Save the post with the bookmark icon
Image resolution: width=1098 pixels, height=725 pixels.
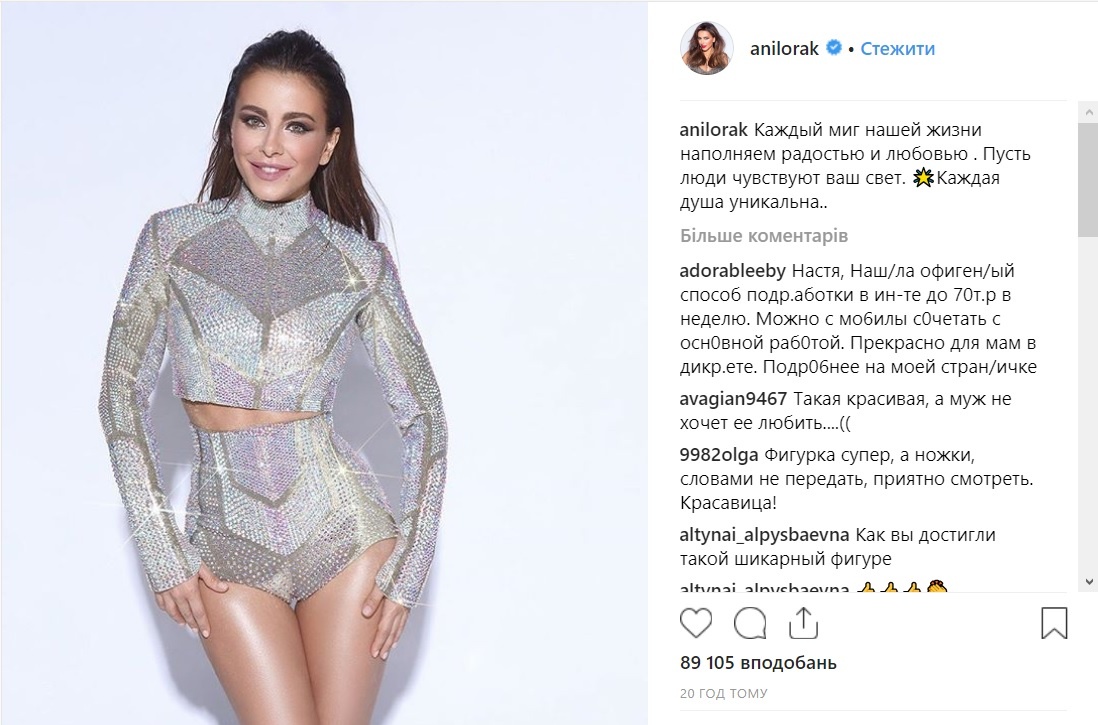[x=1054, y=623]
